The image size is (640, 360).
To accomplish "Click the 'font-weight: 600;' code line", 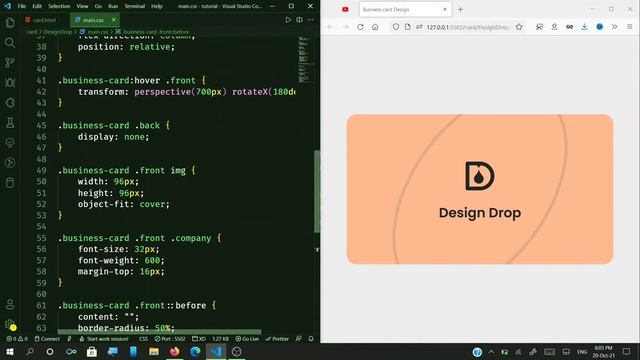I will click(x=121, y=260).
